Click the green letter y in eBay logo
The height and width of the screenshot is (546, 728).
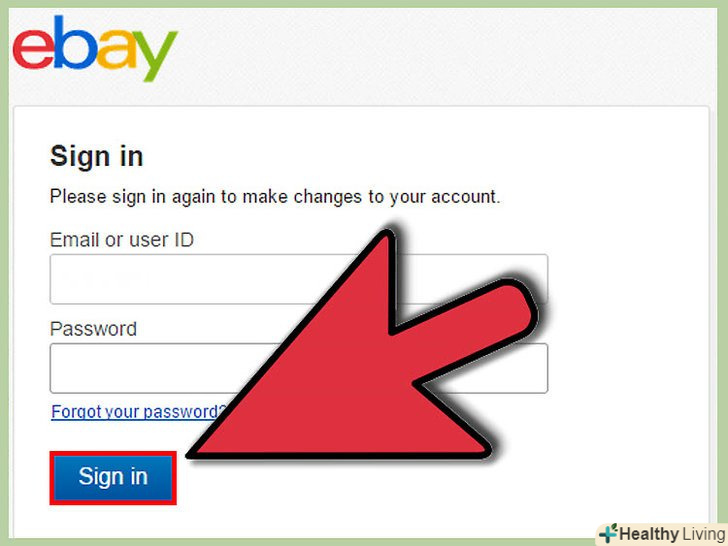154,56
